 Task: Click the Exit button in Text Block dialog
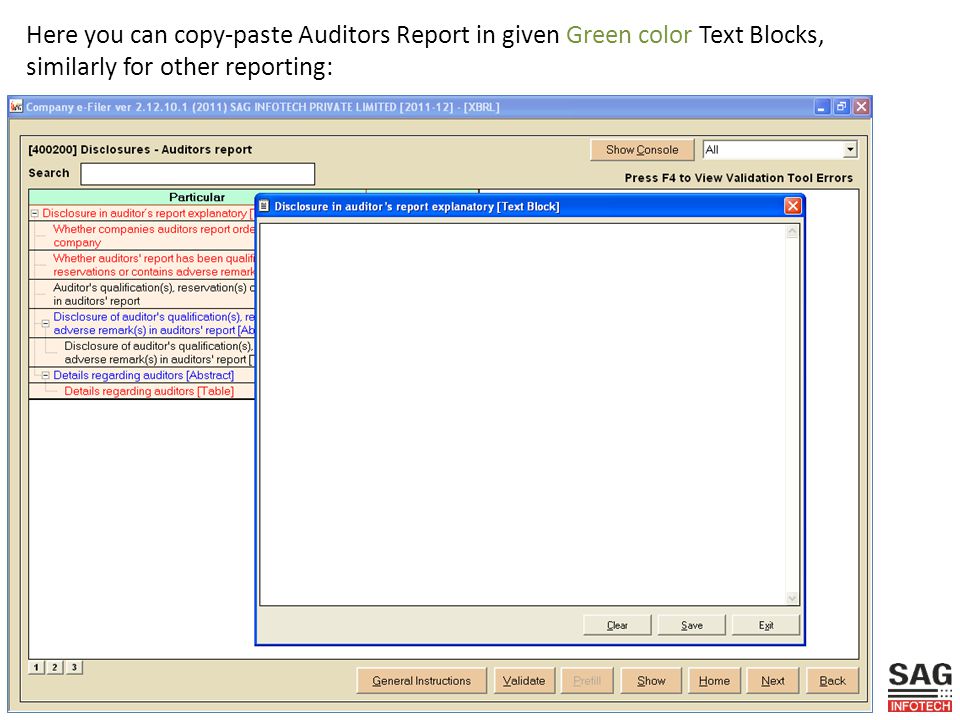click(x=765, y=625)
